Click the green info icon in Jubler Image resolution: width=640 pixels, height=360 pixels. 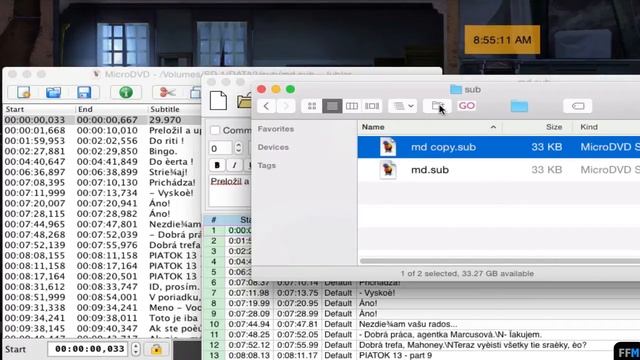(x=126, y=92)
